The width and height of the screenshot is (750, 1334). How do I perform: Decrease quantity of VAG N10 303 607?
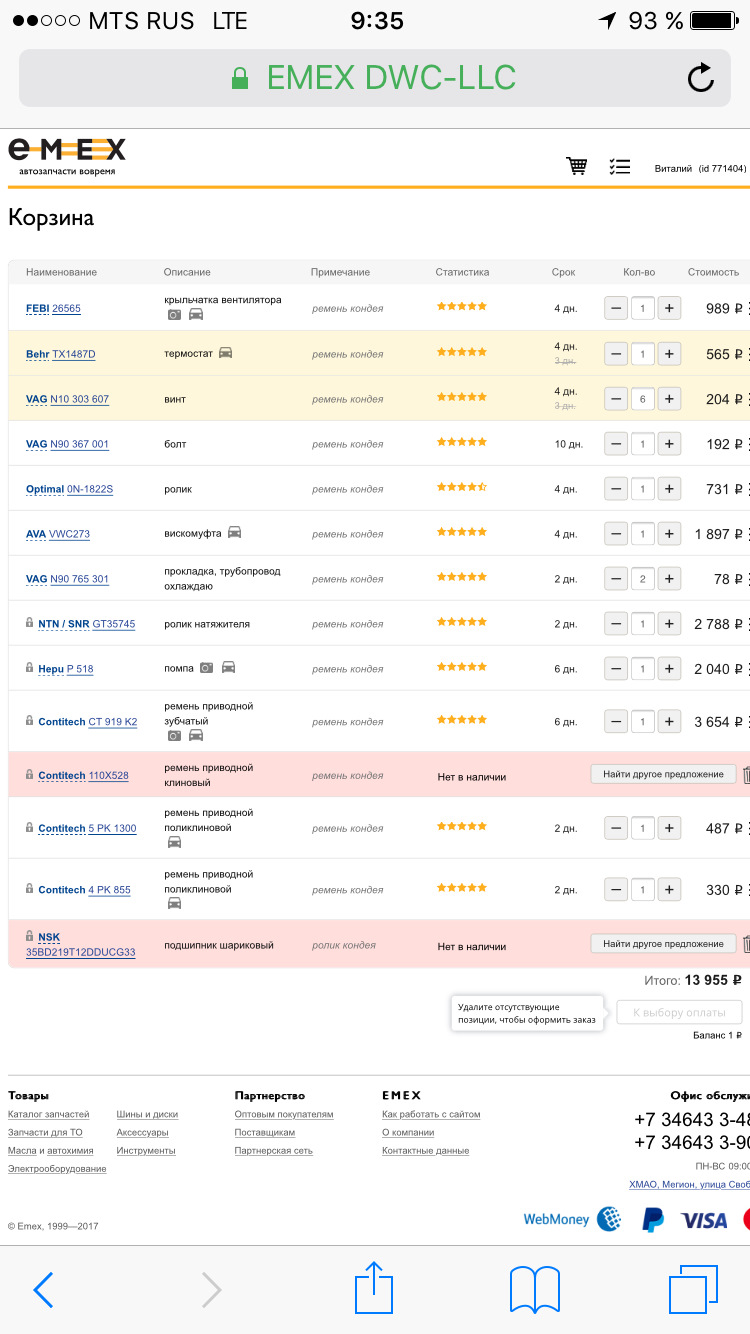[616, 398]
